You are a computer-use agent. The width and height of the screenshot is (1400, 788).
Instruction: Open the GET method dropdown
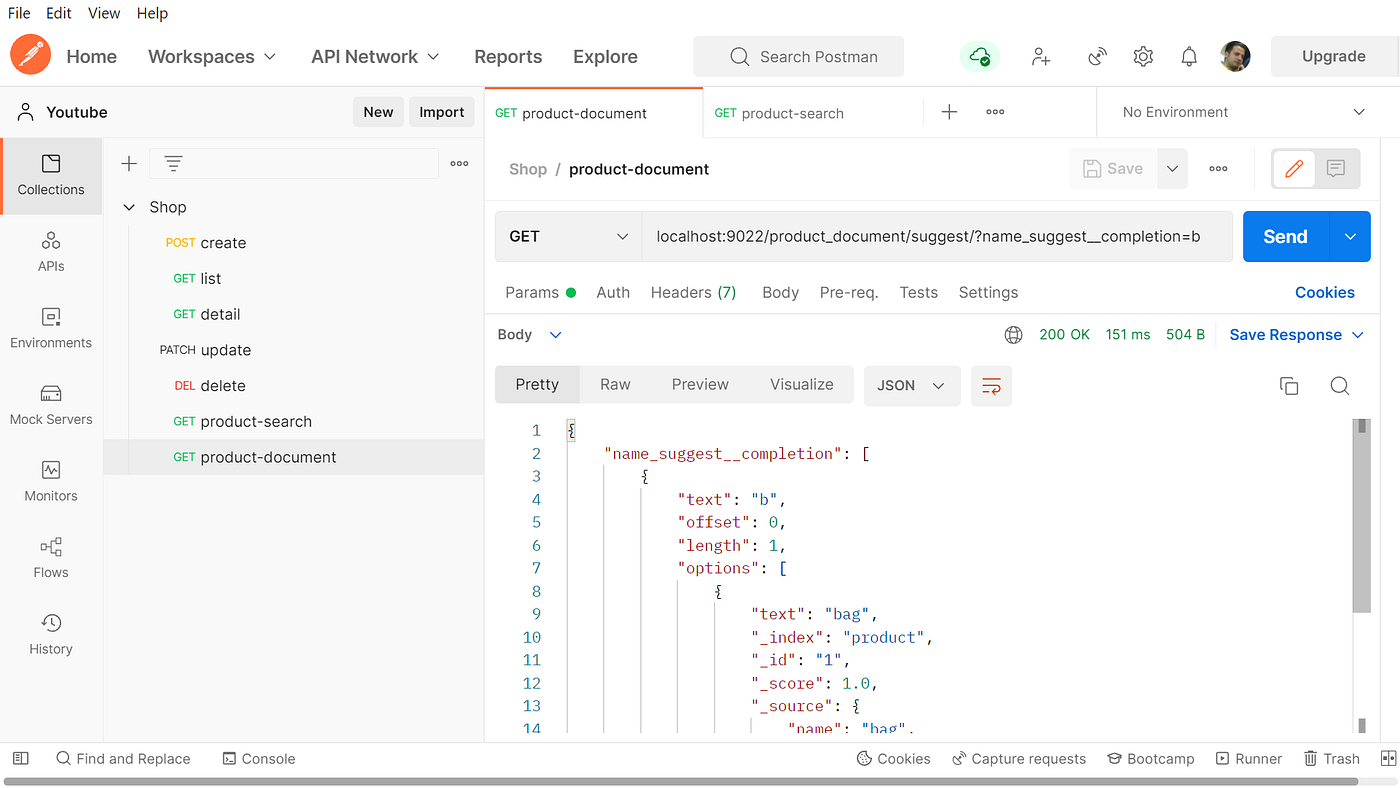tap(568, 237)
